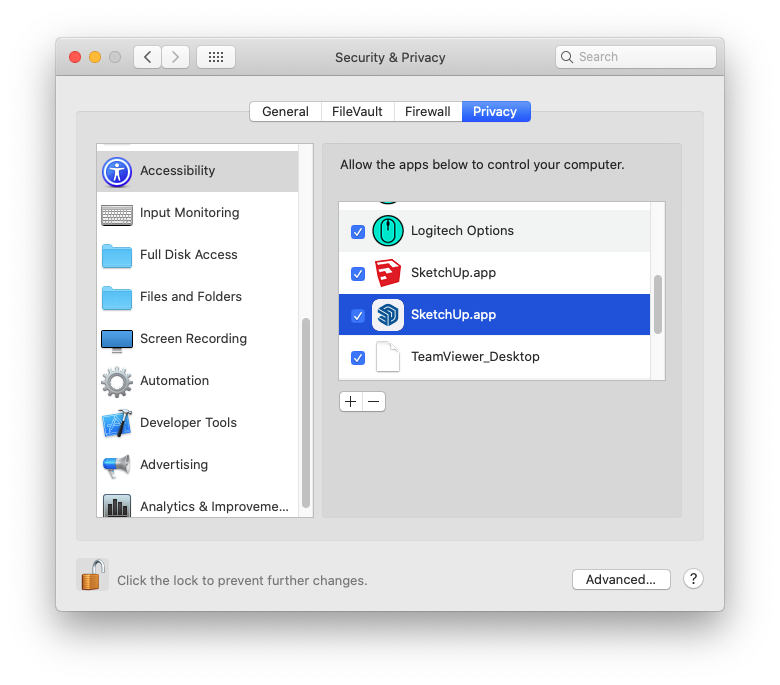Click the magnifying glass in search field
The height and width of the screenshot is (685, 780).
(x=567, y=57)
